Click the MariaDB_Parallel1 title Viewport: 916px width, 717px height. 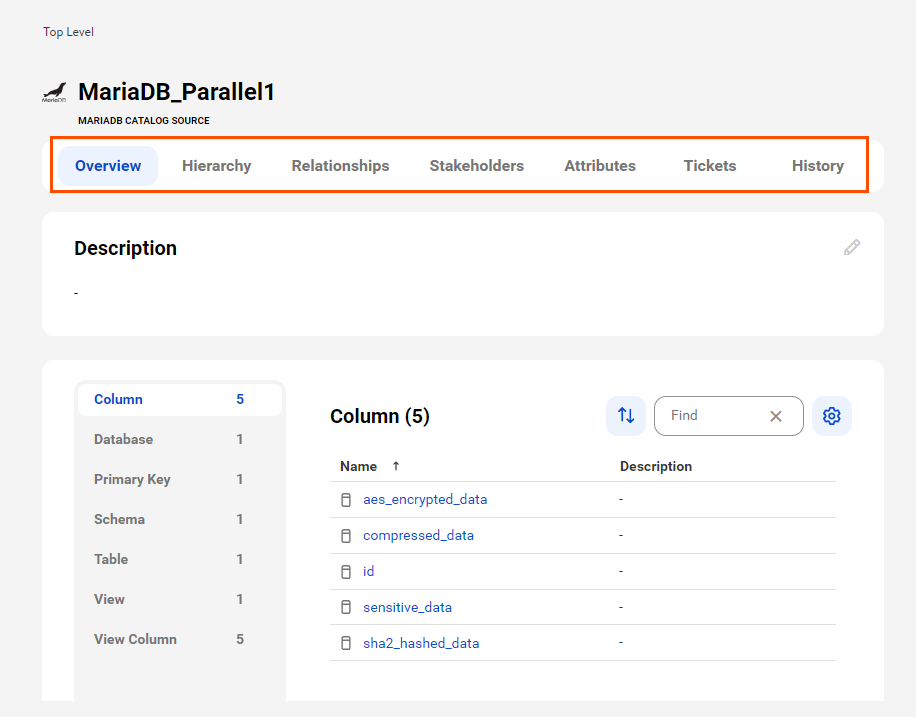[x=176, y=92]
